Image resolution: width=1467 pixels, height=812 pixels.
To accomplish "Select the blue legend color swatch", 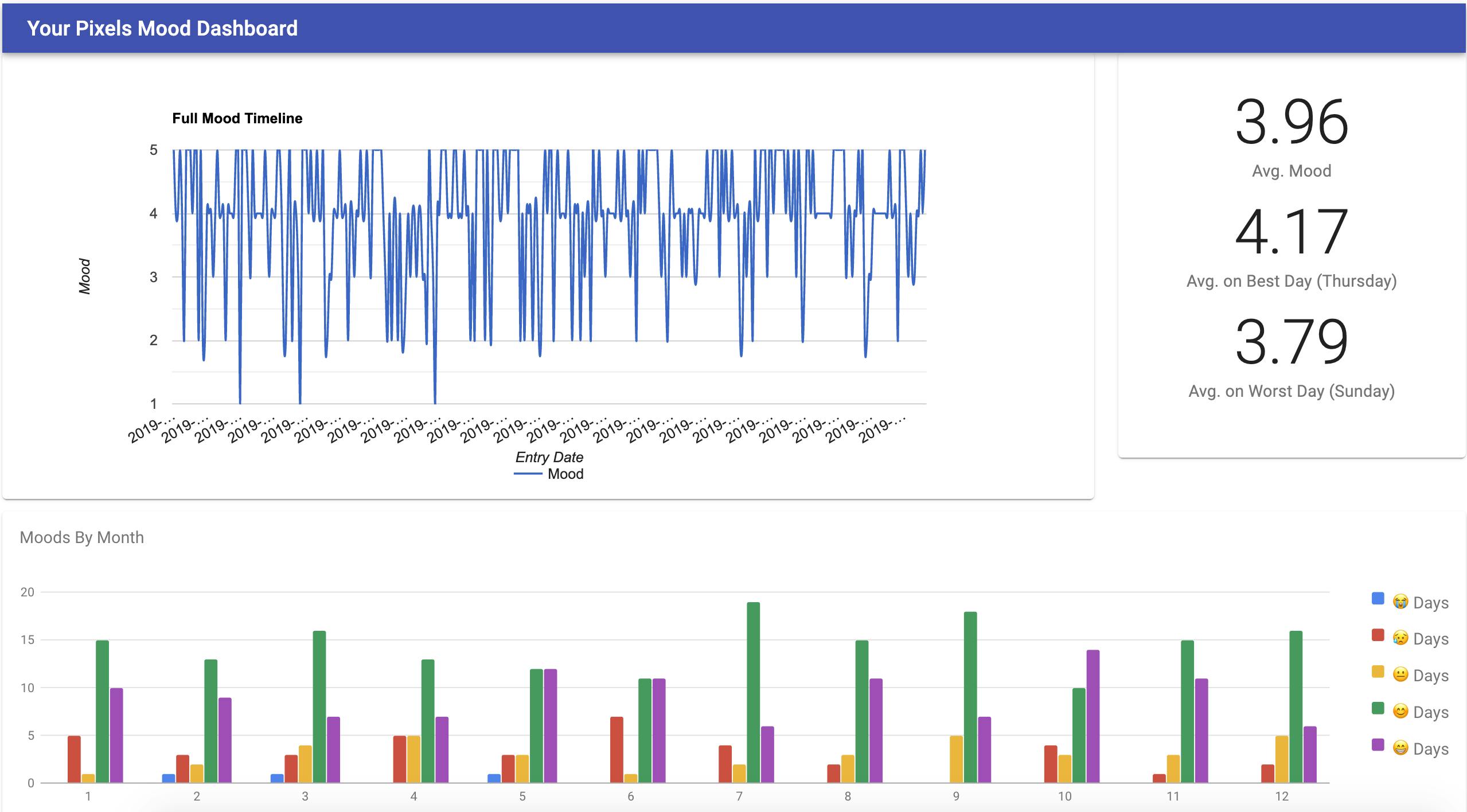I will (x=1378, y=599).
